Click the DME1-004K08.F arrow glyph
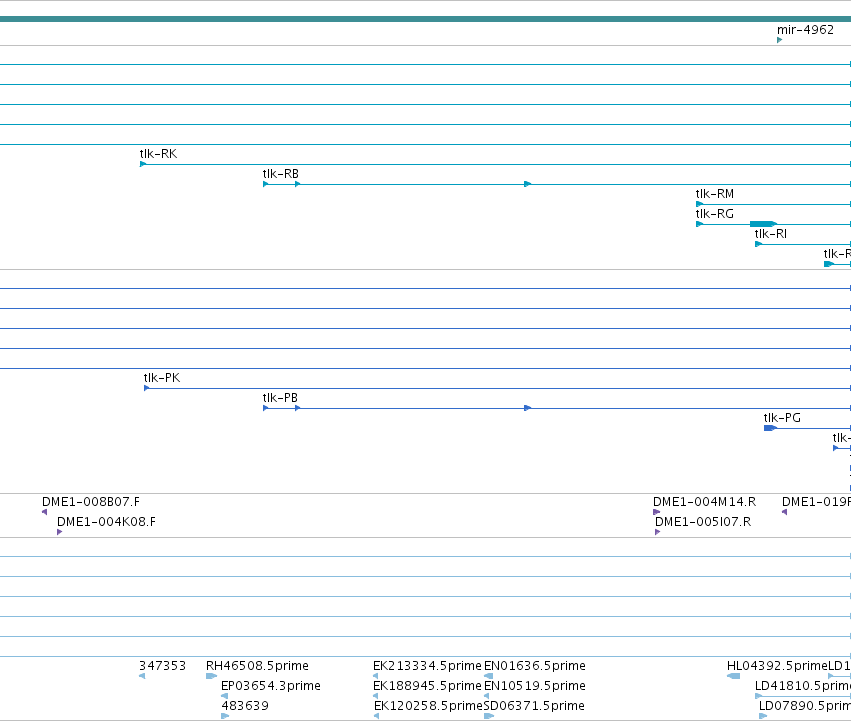This screenshot has width=851, height=721. tap(59, 532)
